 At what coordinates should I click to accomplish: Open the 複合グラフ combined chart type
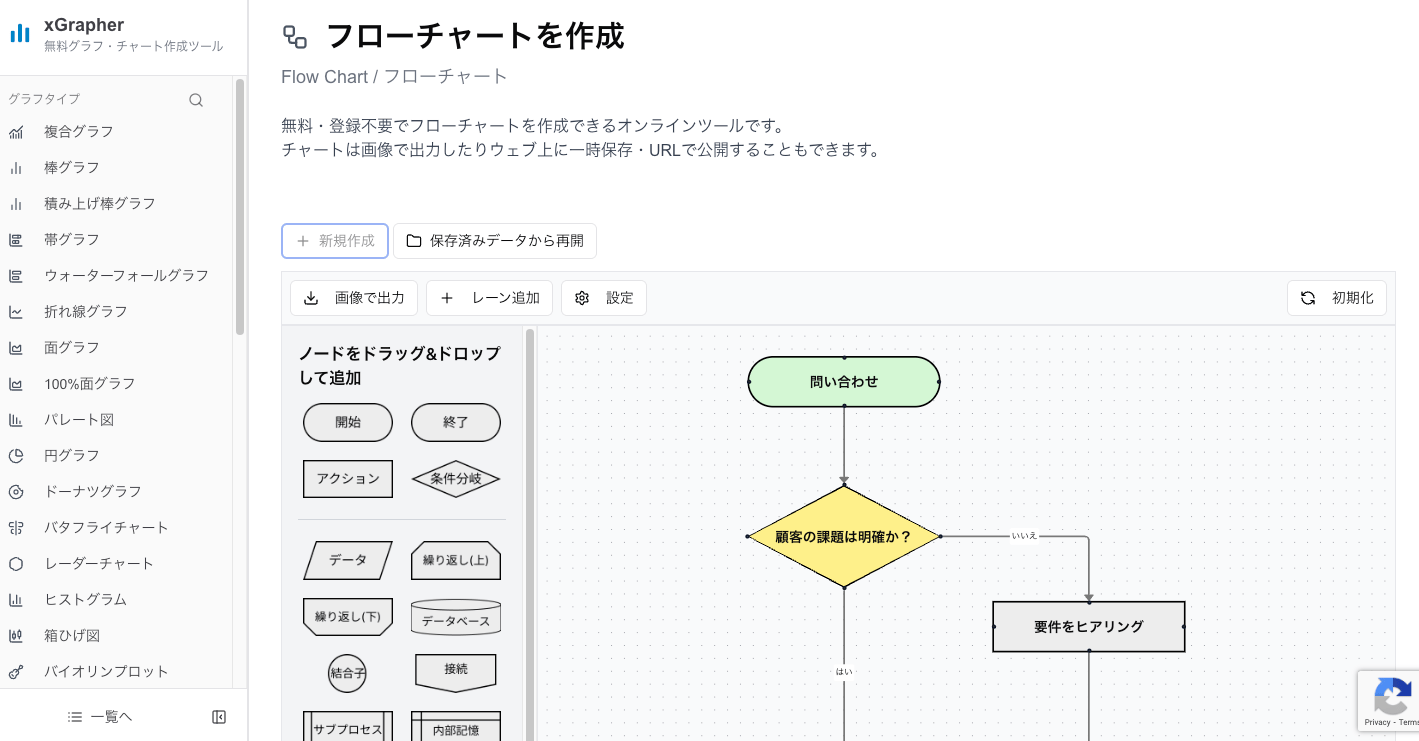[80, 131]
